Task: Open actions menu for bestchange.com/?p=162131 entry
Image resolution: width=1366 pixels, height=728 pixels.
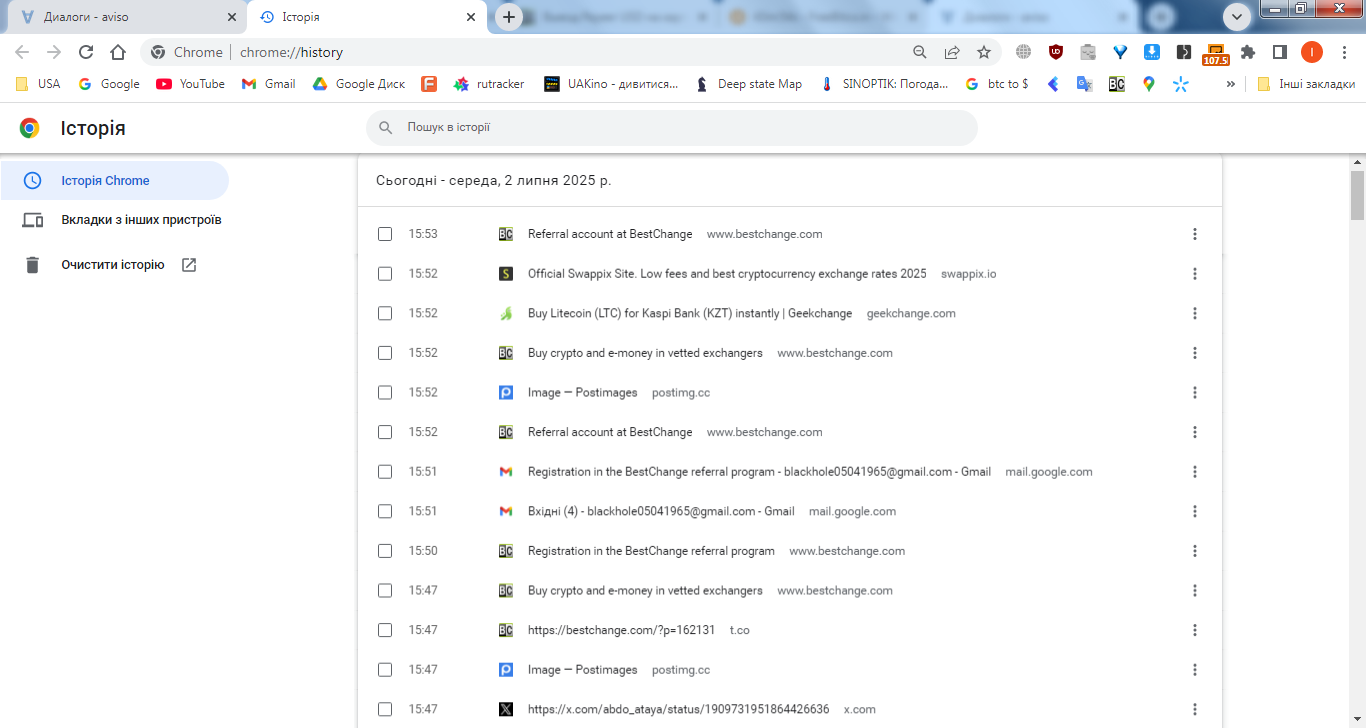Action: 1194,630
